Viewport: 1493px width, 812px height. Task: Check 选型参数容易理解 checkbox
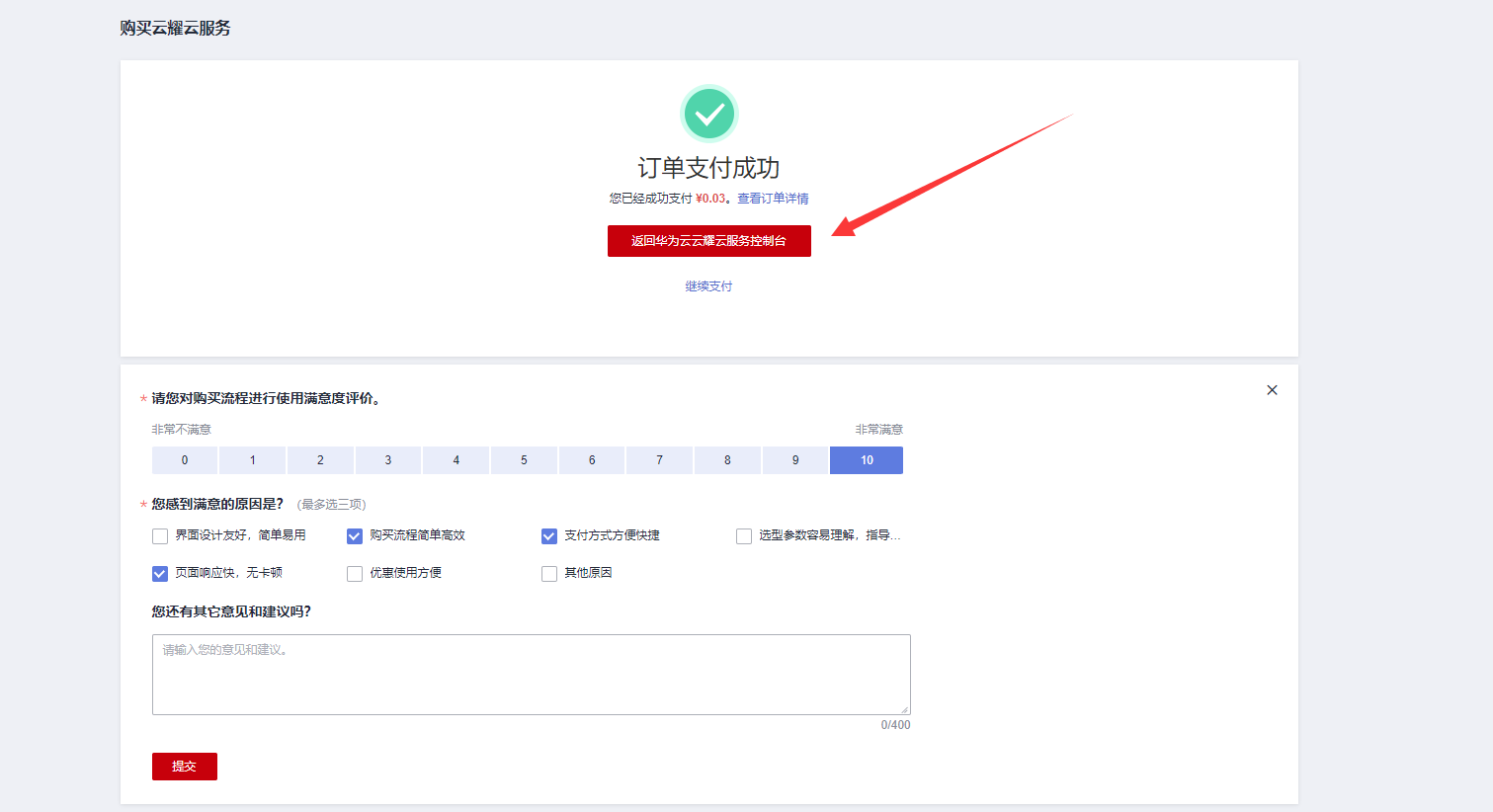pyautogui.click(x=744, y=536)
